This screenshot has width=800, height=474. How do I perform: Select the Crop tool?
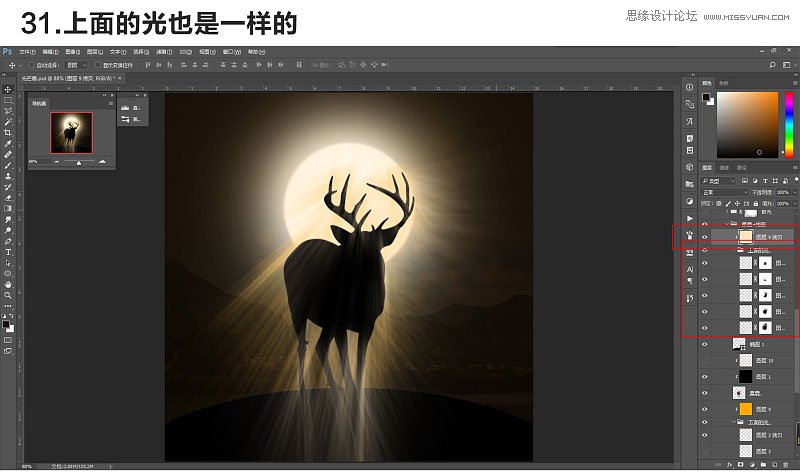8,133
